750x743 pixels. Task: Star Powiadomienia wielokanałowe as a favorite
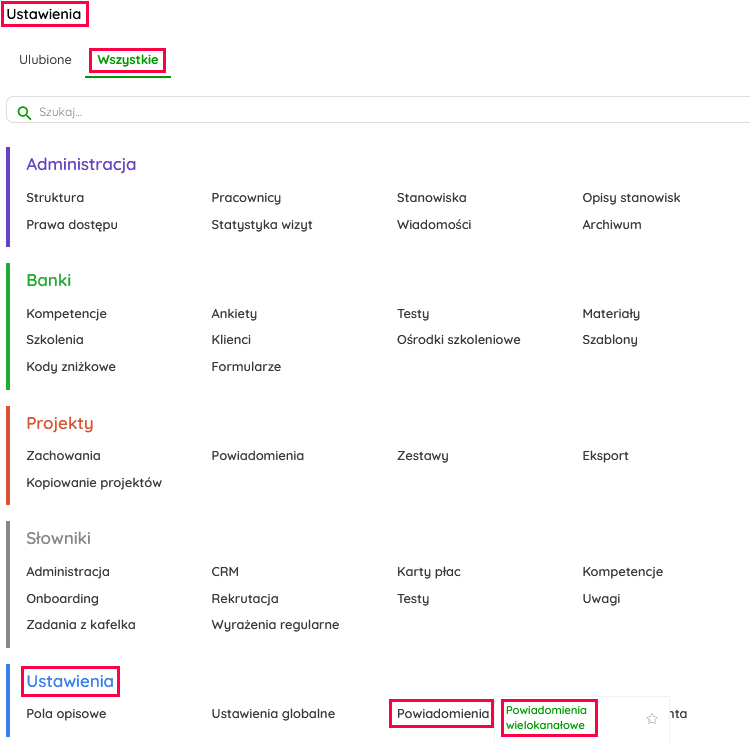pos(652,718)
